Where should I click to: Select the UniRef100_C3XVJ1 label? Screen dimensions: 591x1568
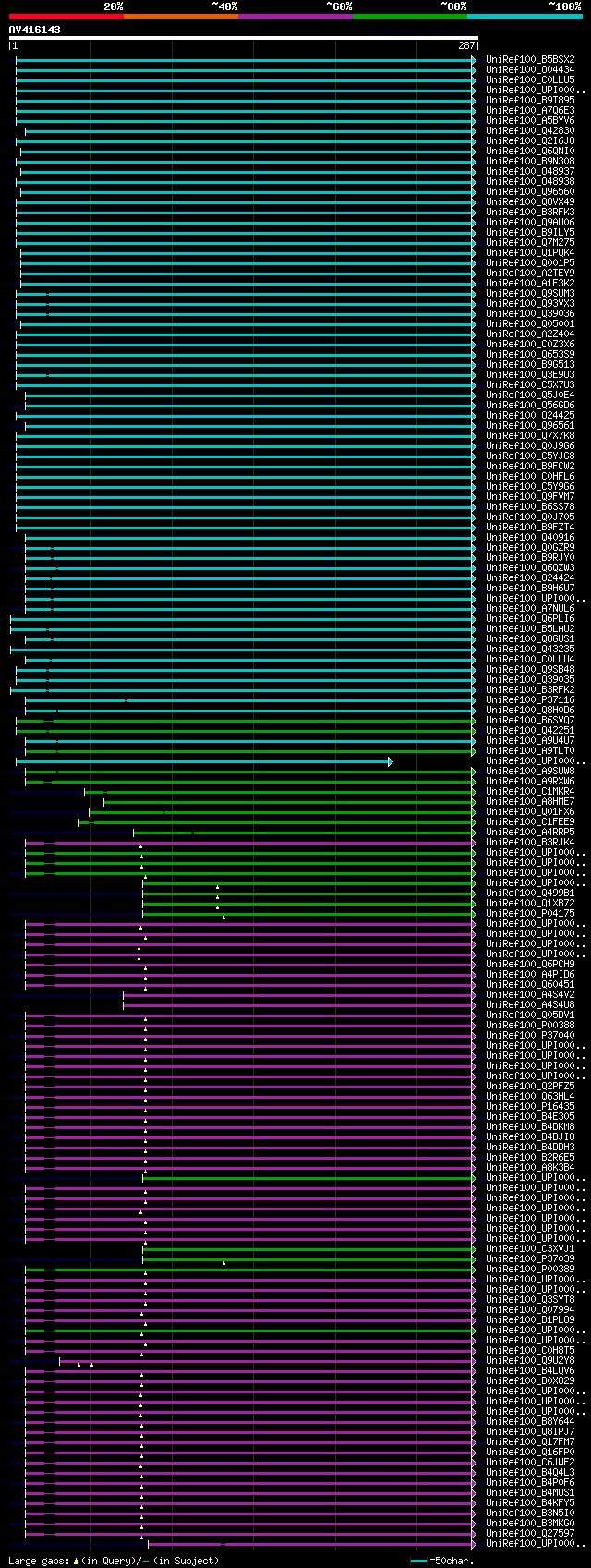coord(530,1248)
